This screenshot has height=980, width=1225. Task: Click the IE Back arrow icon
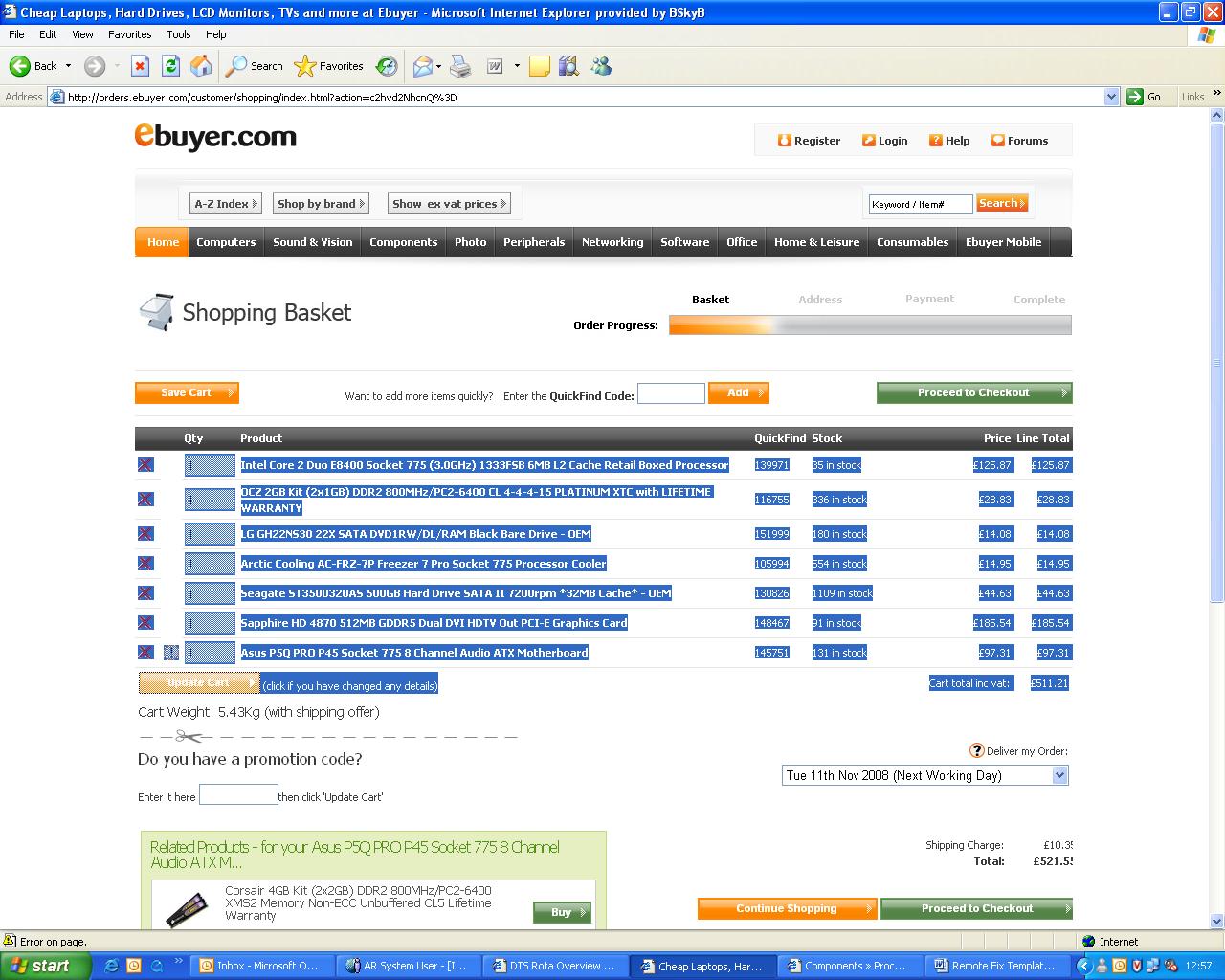coord(20,66)
